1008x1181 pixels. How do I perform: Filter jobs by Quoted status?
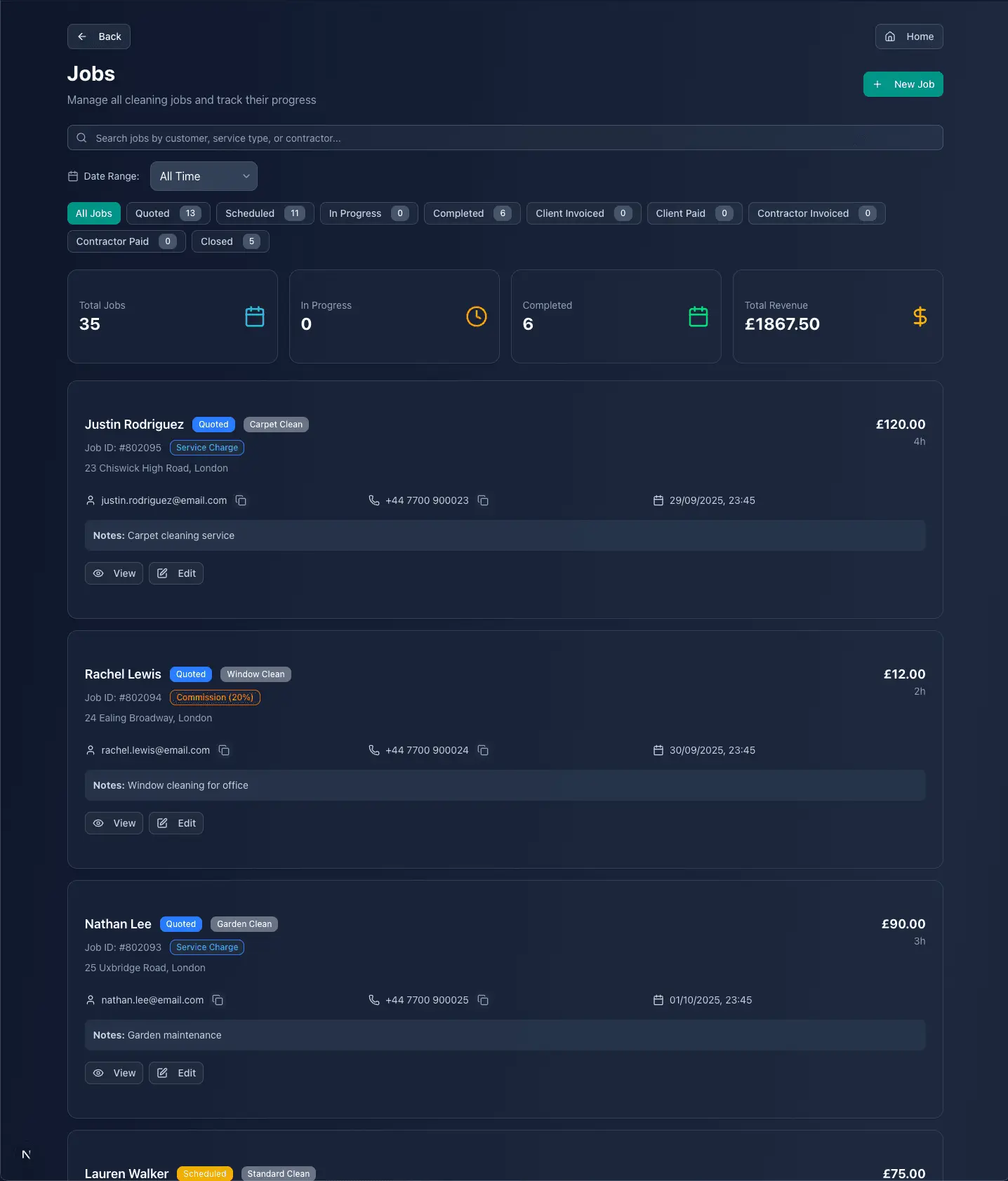pos(168,213)
